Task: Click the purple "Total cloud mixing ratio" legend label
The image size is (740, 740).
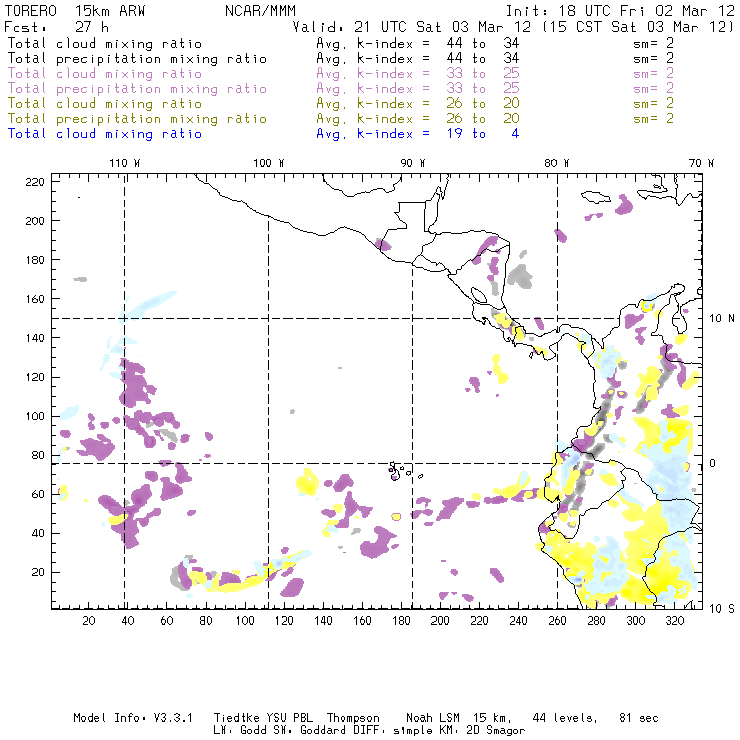Action: 105,74
